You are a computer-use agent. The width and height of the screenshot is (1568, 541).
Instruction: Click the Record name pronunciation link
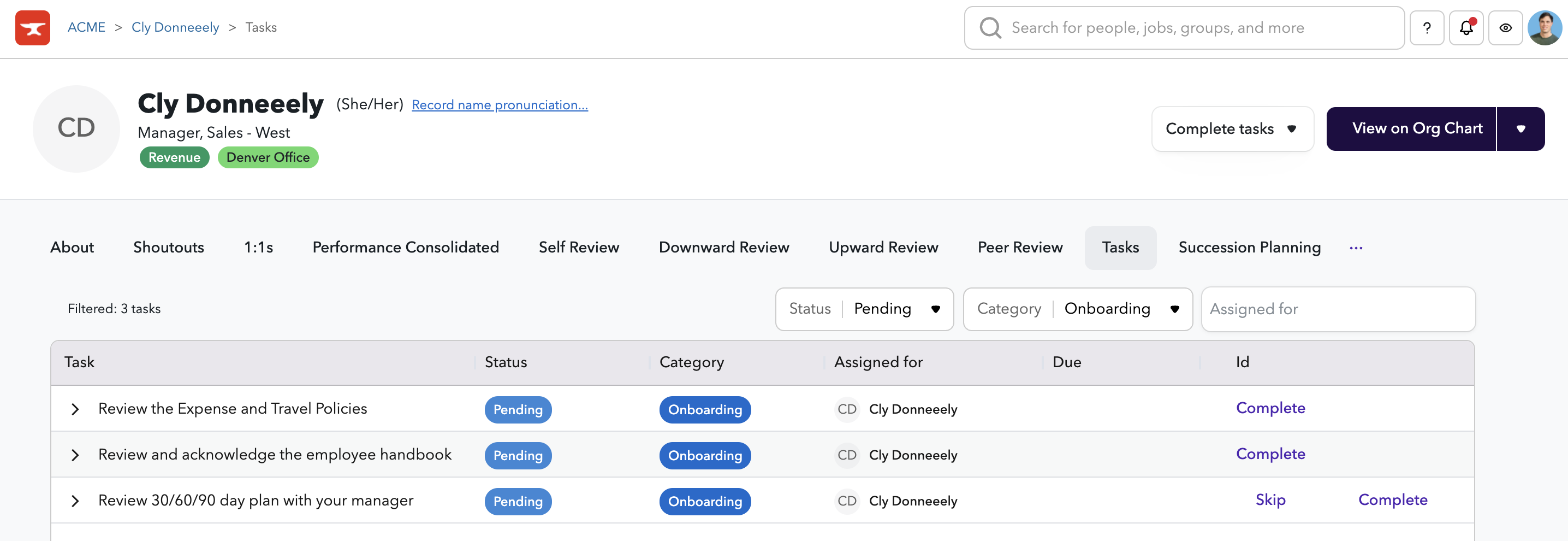point(500,104)
